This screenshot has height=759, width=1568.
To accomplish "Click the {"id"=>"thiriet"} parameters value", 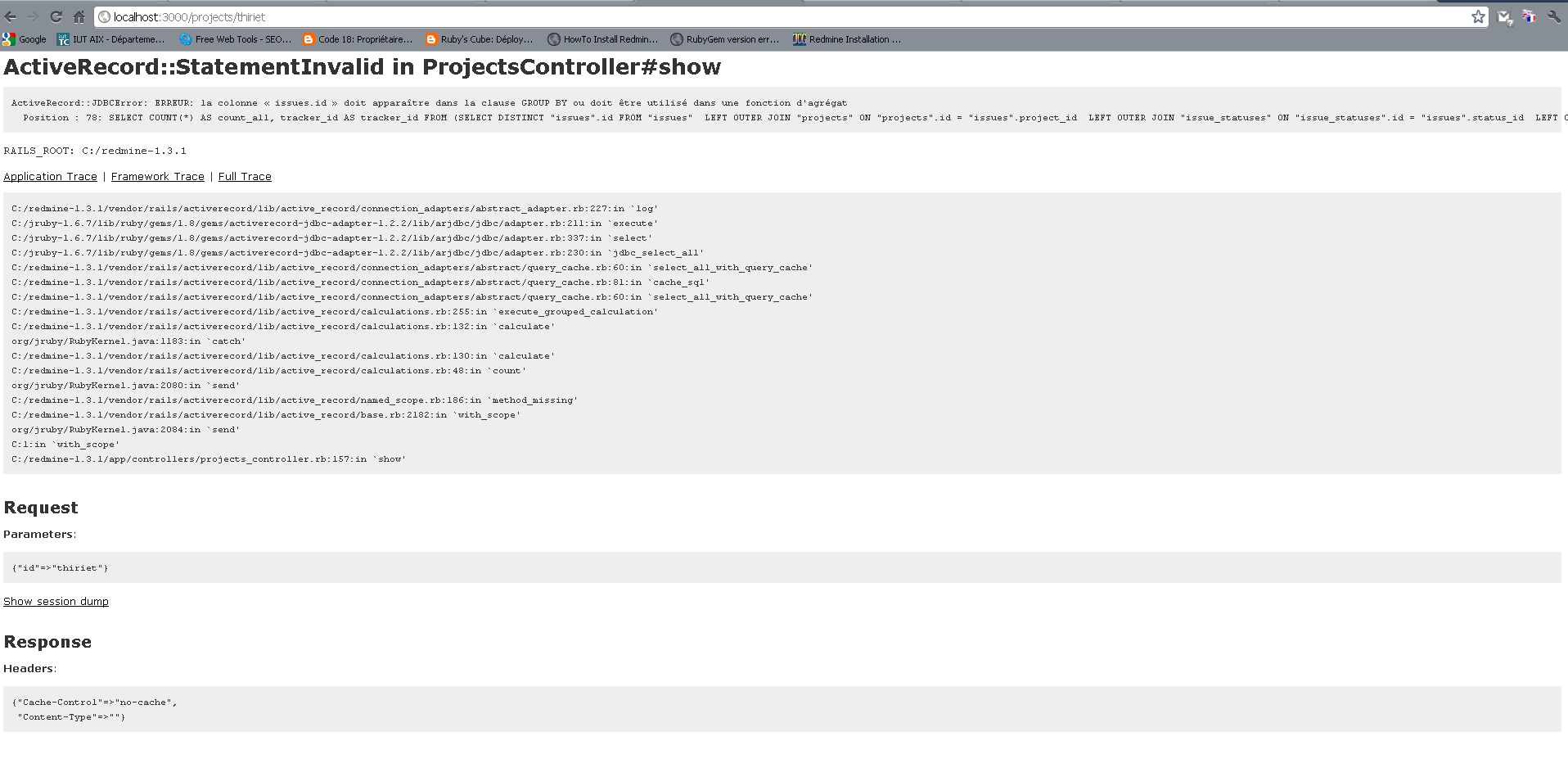I will point(60,568).
